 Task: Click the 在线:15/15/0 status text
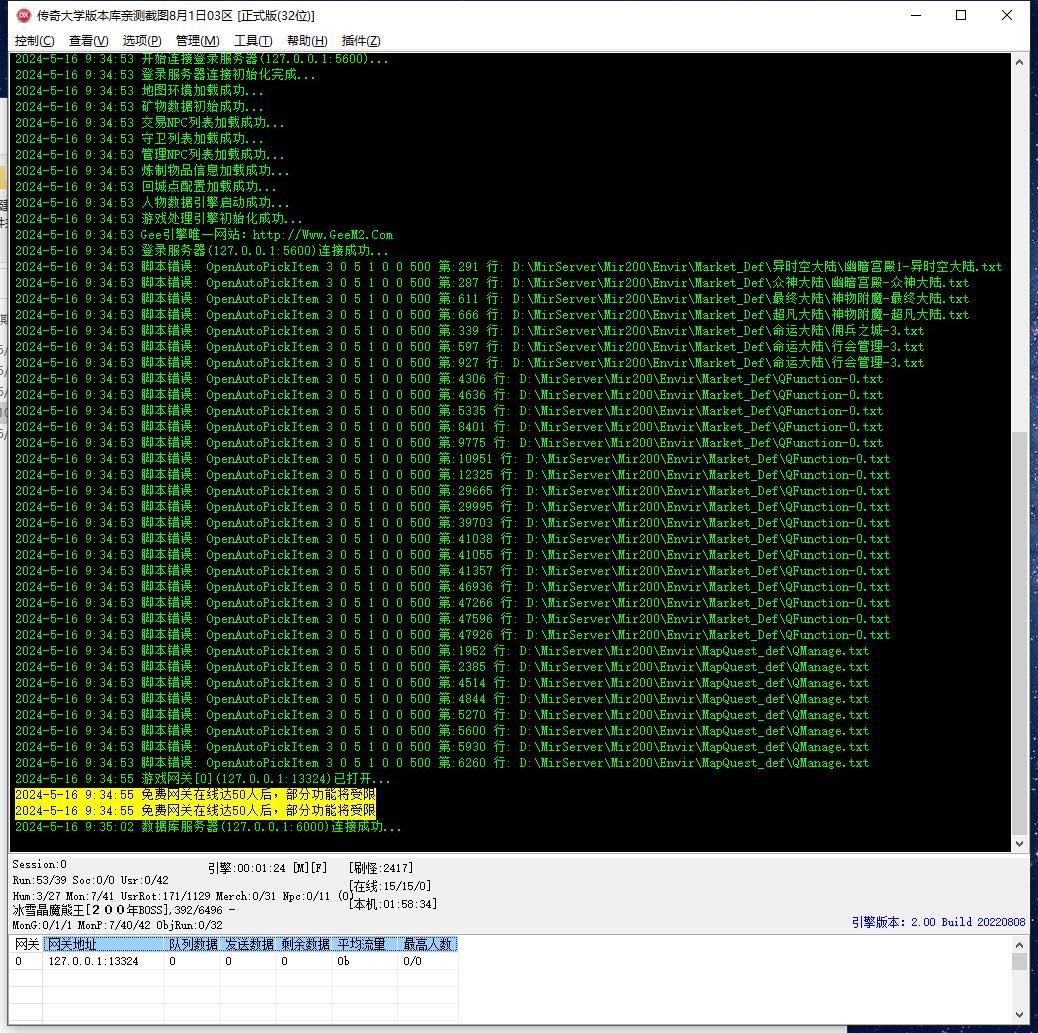pyautogui.click(x=390, y=886)
